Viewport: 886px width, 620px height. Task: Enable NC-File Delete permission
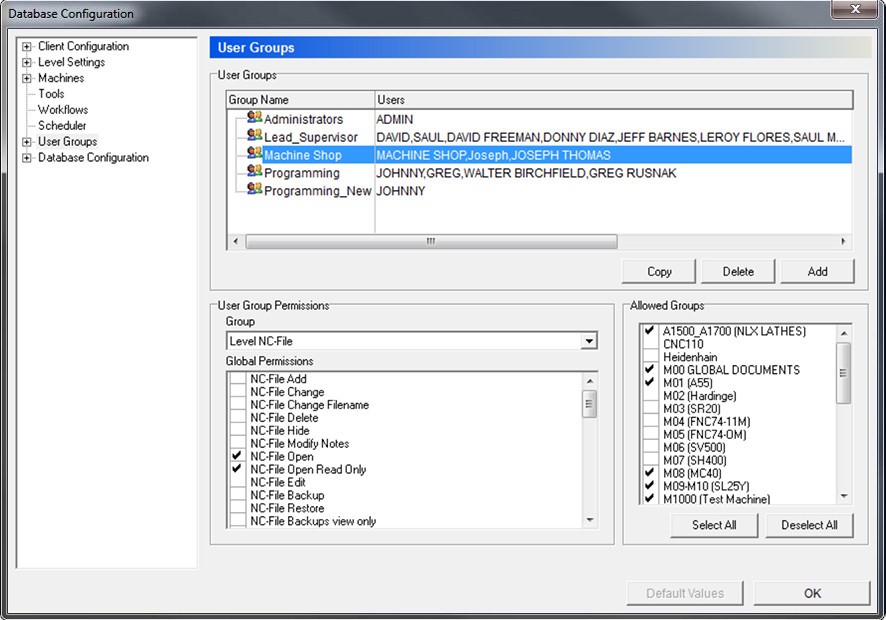238,418
